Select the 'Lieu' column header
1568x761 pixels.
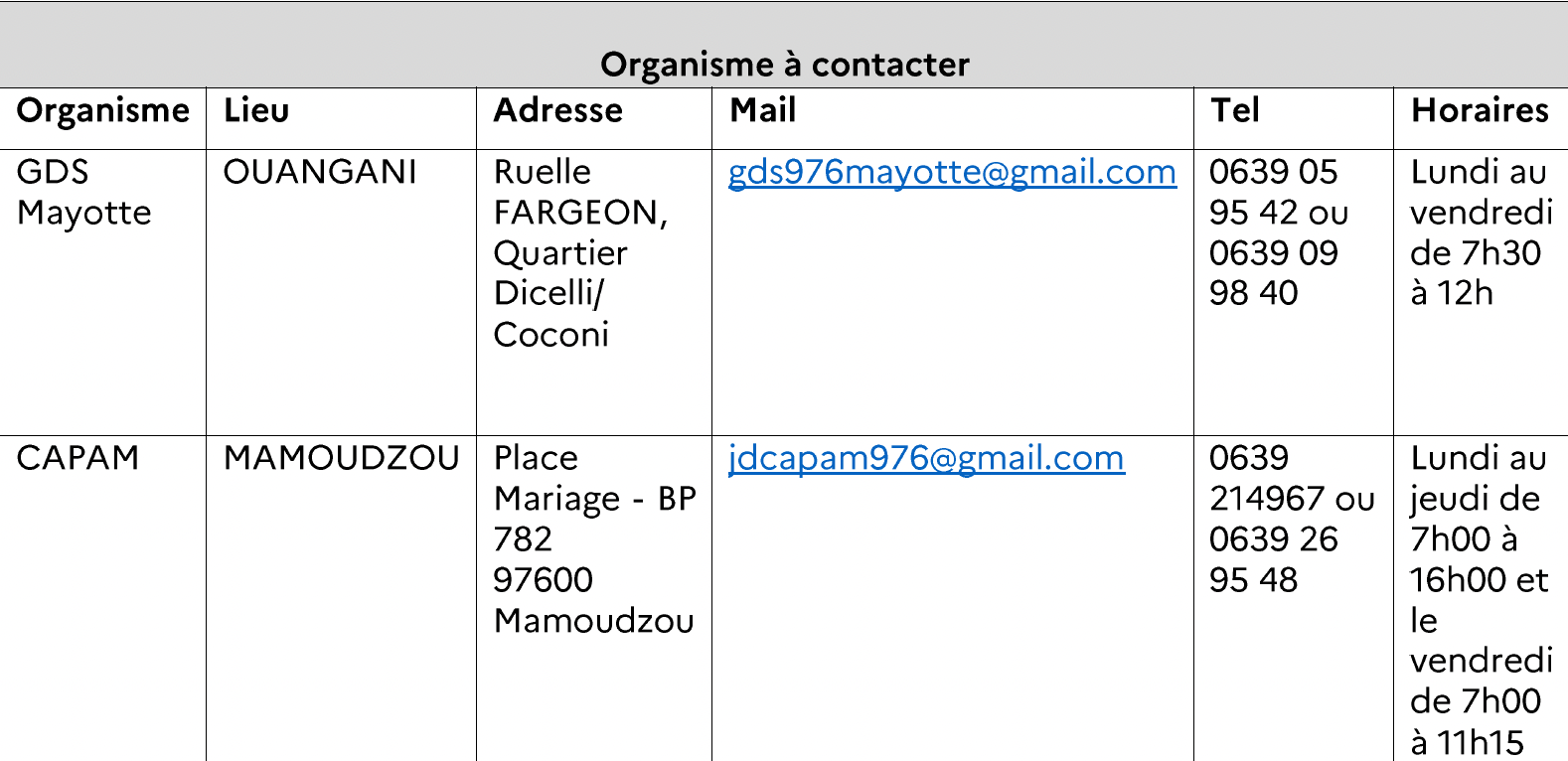tap(256, 110)
